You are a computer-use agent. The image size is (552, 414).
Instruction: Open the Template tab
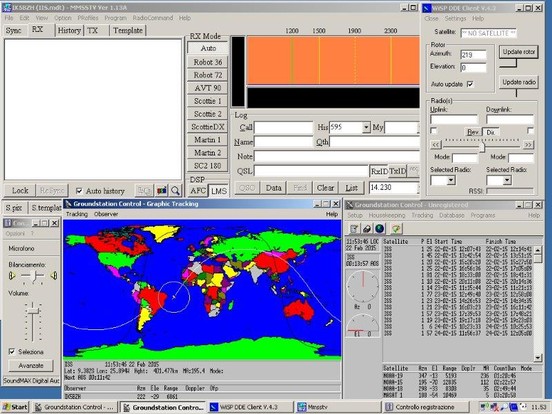coord(128,31)
